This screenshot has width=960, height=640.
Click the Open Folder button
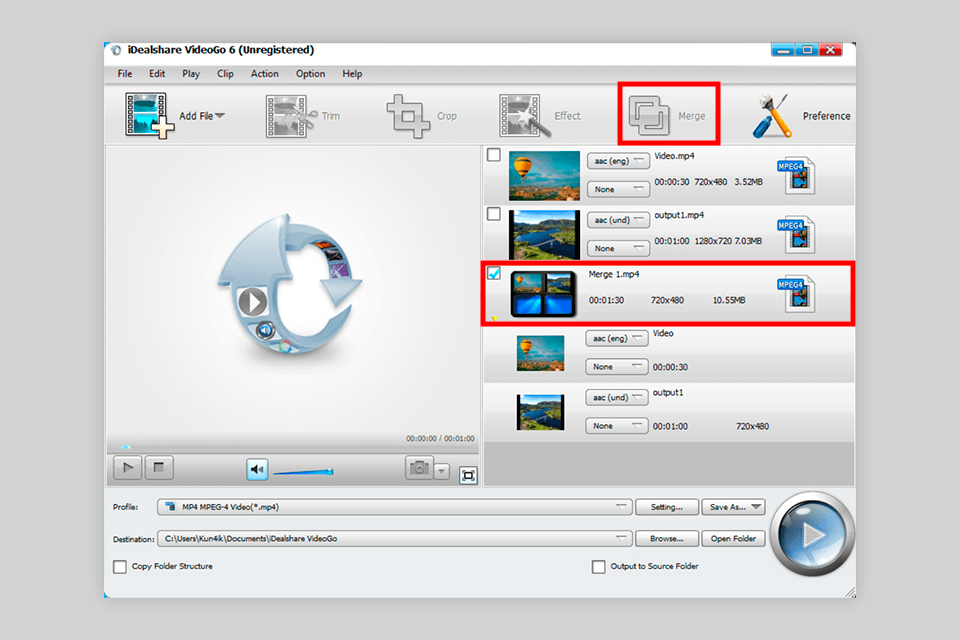coord(733,538)
